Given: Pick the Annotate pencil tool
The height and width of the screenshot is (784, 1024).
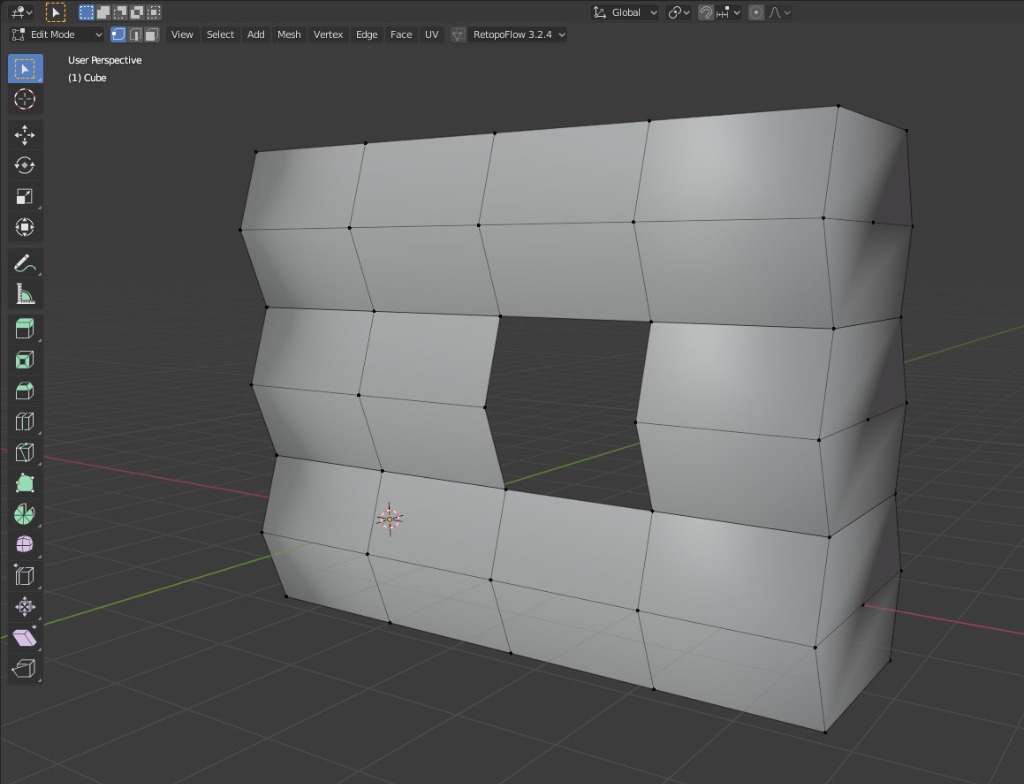Looking at the screenshot, I should click(x=25, y=263).
